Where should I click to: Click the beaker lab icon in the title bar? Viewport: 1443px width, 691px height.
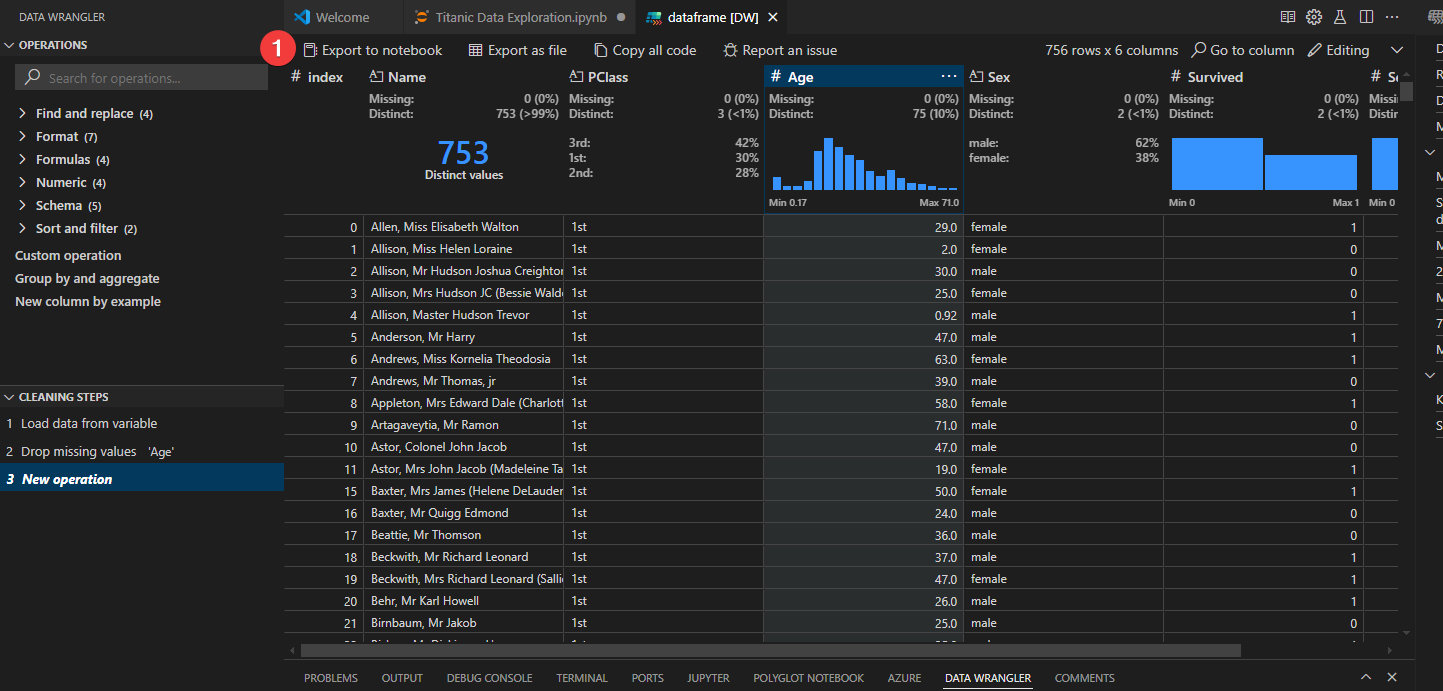1341,16
